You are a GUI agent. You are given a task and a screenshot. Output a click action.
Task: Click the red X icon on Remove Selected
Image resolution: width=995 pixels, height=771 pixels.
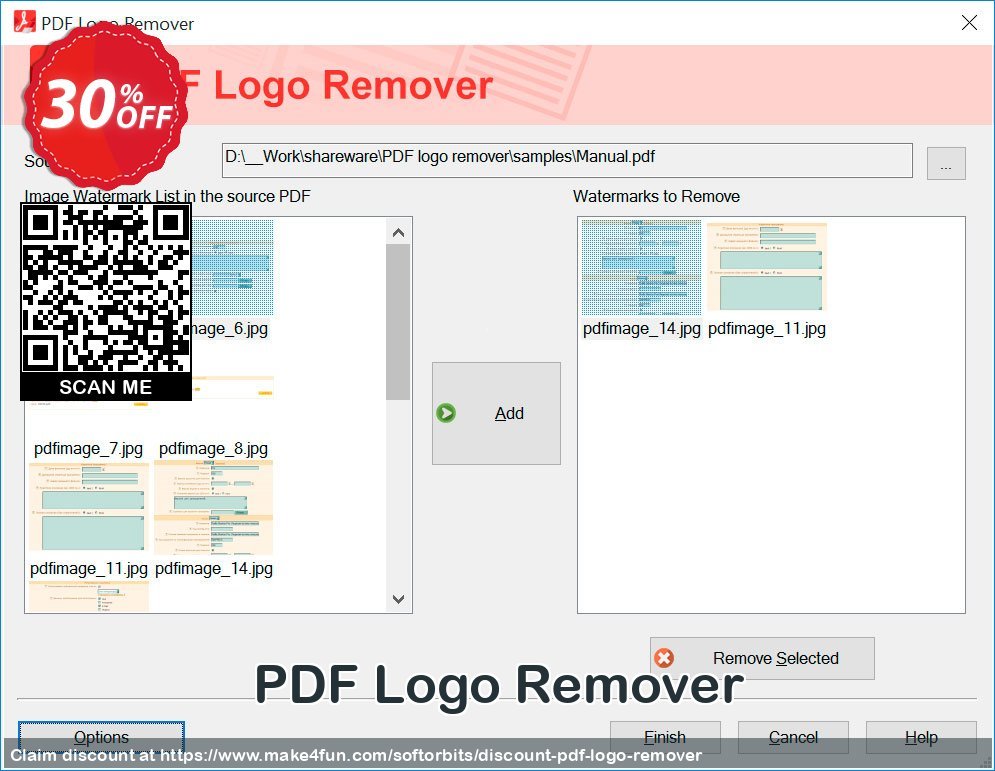point(664,657)
